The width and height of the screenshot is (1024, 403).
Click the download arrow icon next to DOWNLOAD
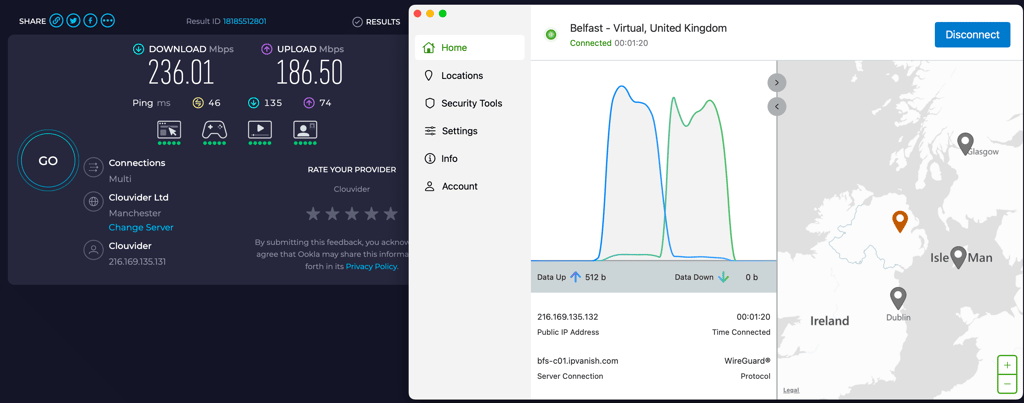(138, 49)
